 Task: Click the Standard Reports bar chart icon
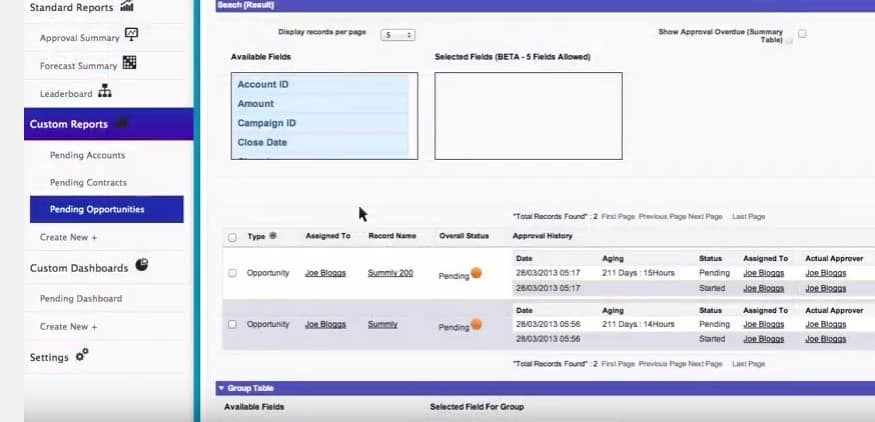127,7
